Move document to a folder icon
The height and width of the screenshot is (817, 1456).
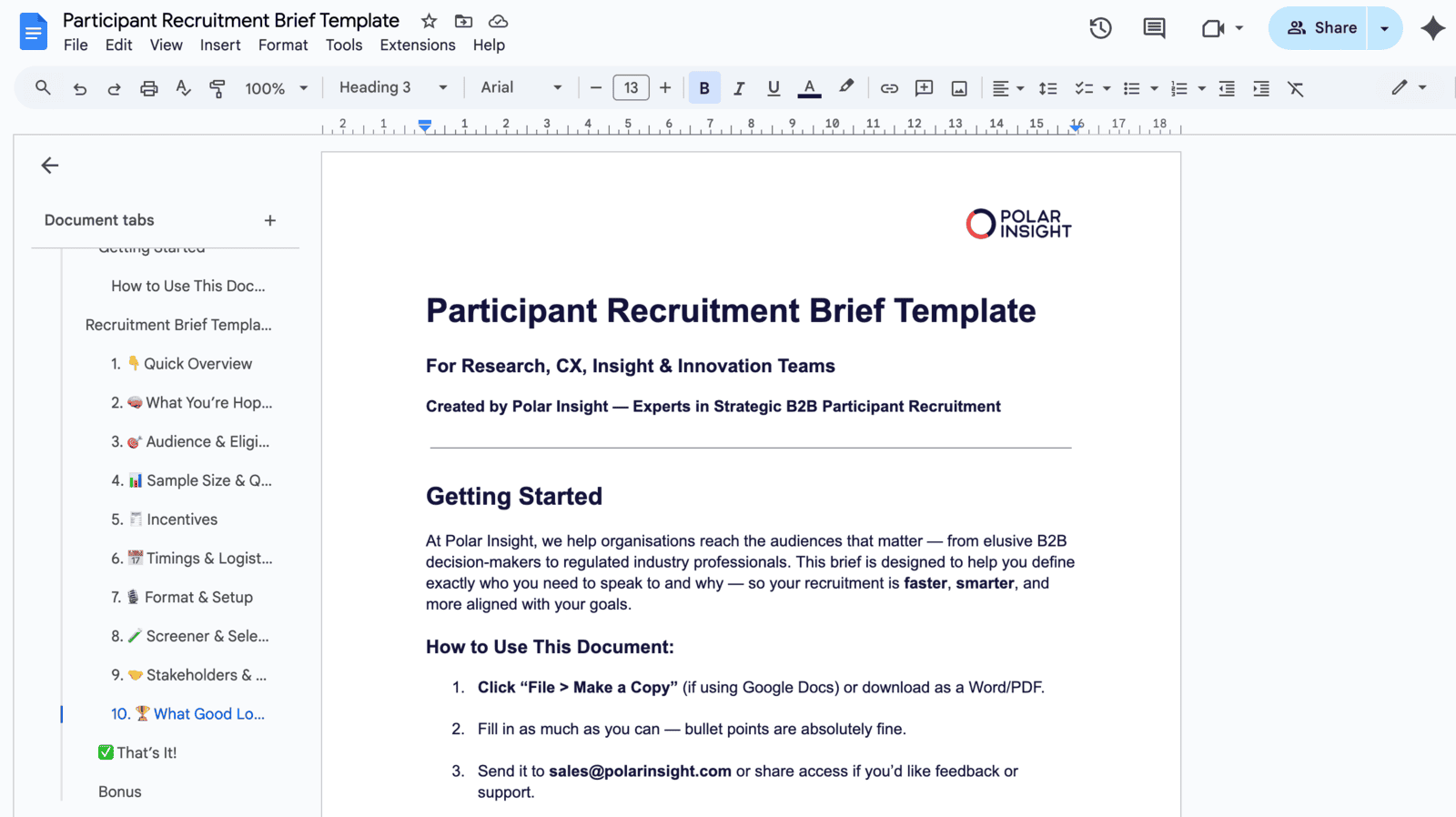[464, 21]
